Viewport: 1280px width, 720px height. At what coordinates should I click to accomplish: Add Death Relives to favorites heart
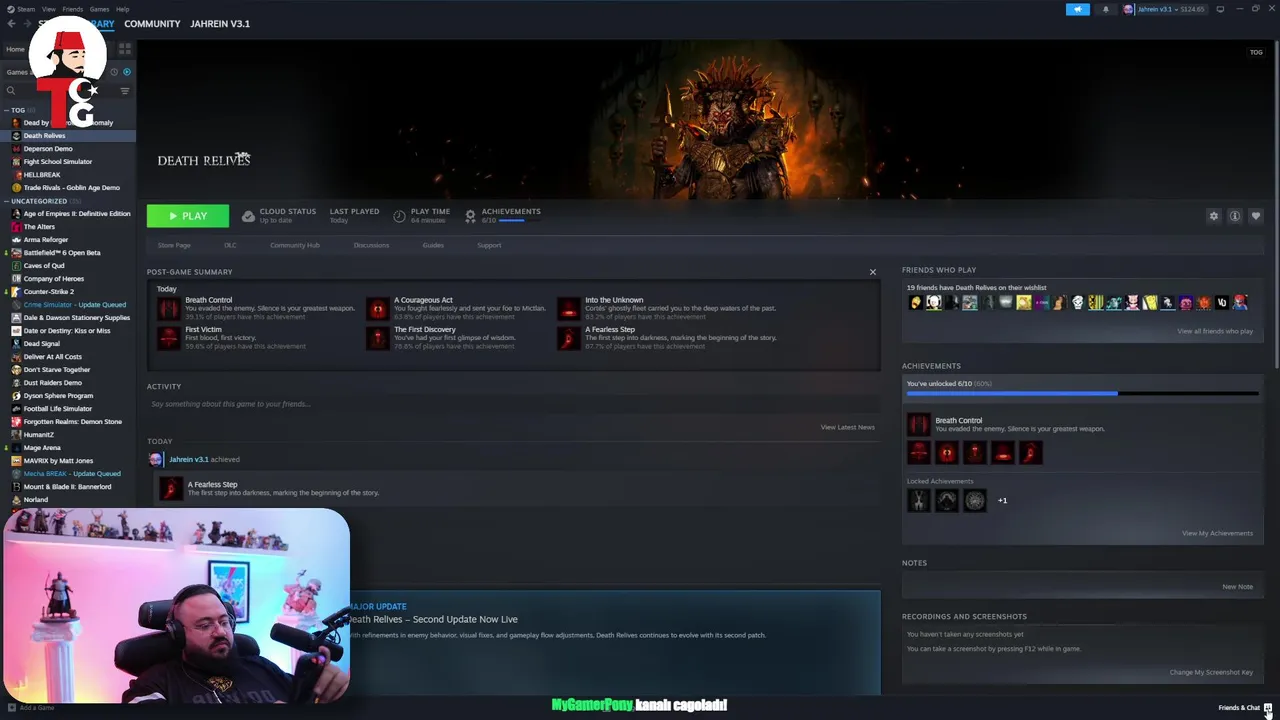coord(1256,216)
